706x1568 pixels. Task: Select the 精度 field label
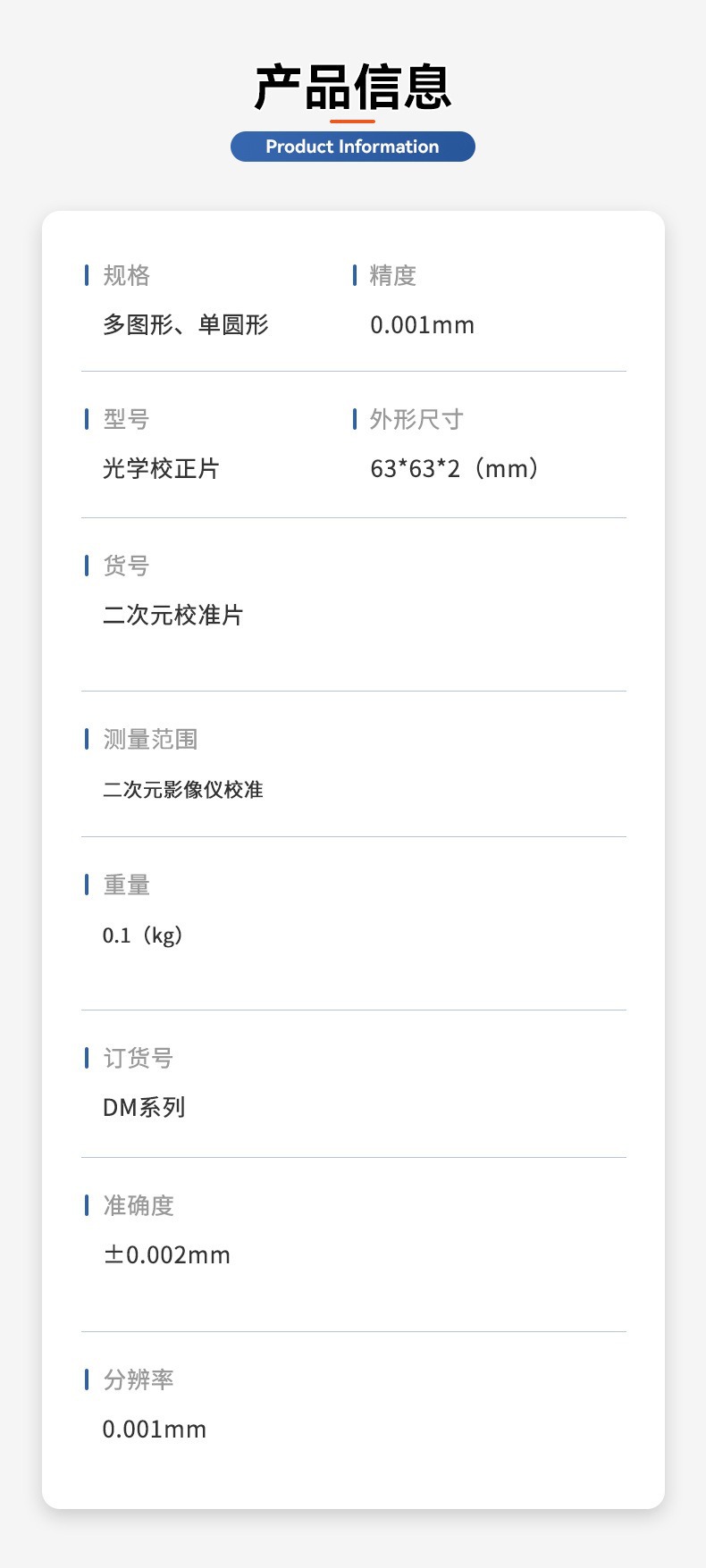[x=392, y=275]
